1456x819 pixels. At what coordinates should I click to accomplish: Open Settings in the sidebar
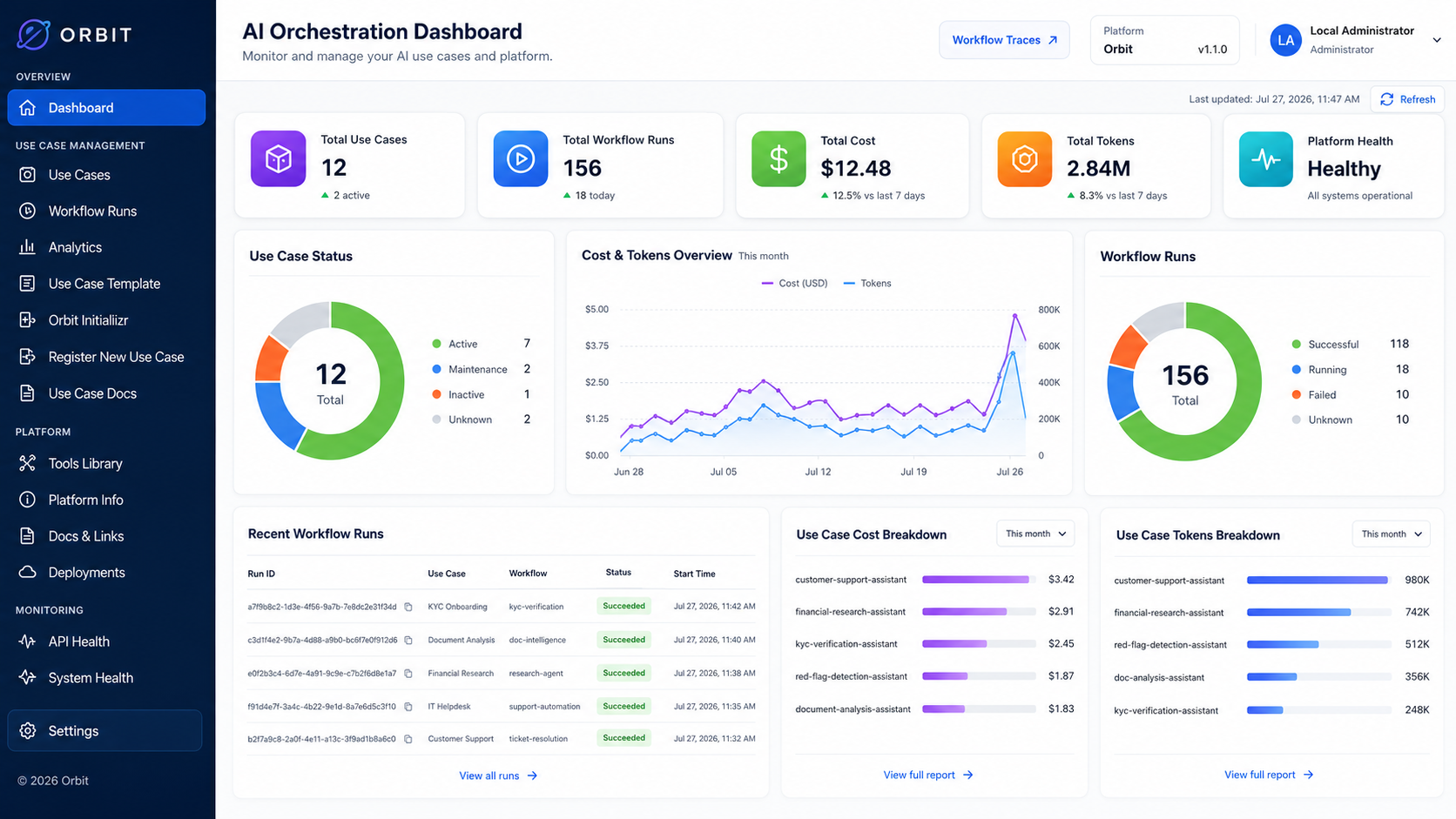[x=105, y=731]
